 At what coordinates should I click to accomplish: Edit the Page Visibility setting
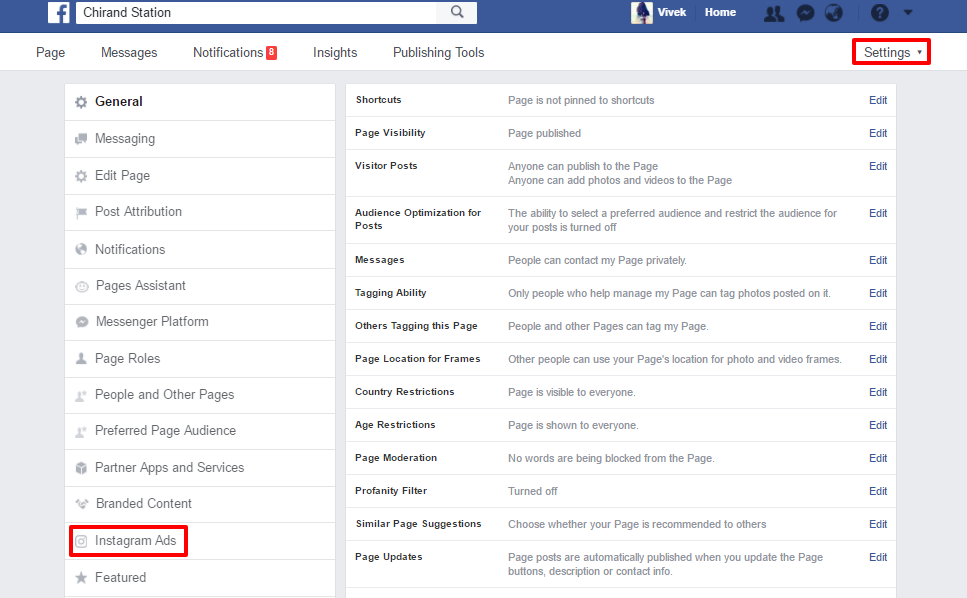click(878, 133)
